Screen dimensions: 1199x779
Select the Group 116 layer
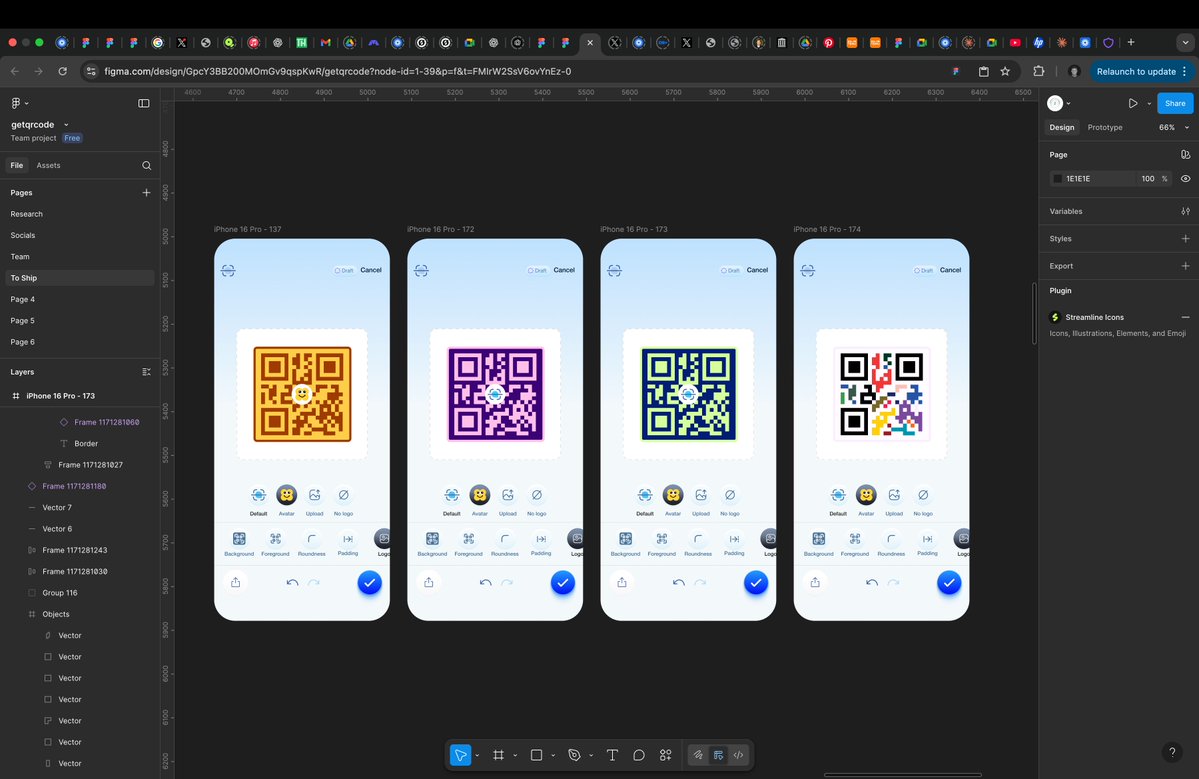tap(60, 593)
